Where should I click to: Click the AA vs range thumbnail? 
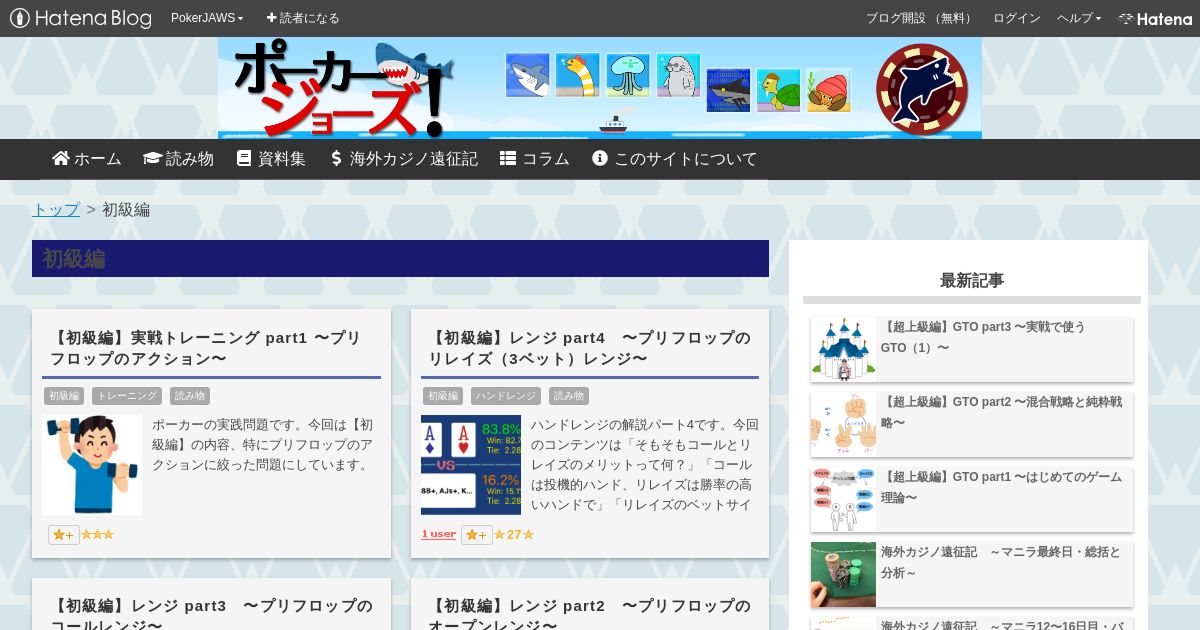(471, 465)
